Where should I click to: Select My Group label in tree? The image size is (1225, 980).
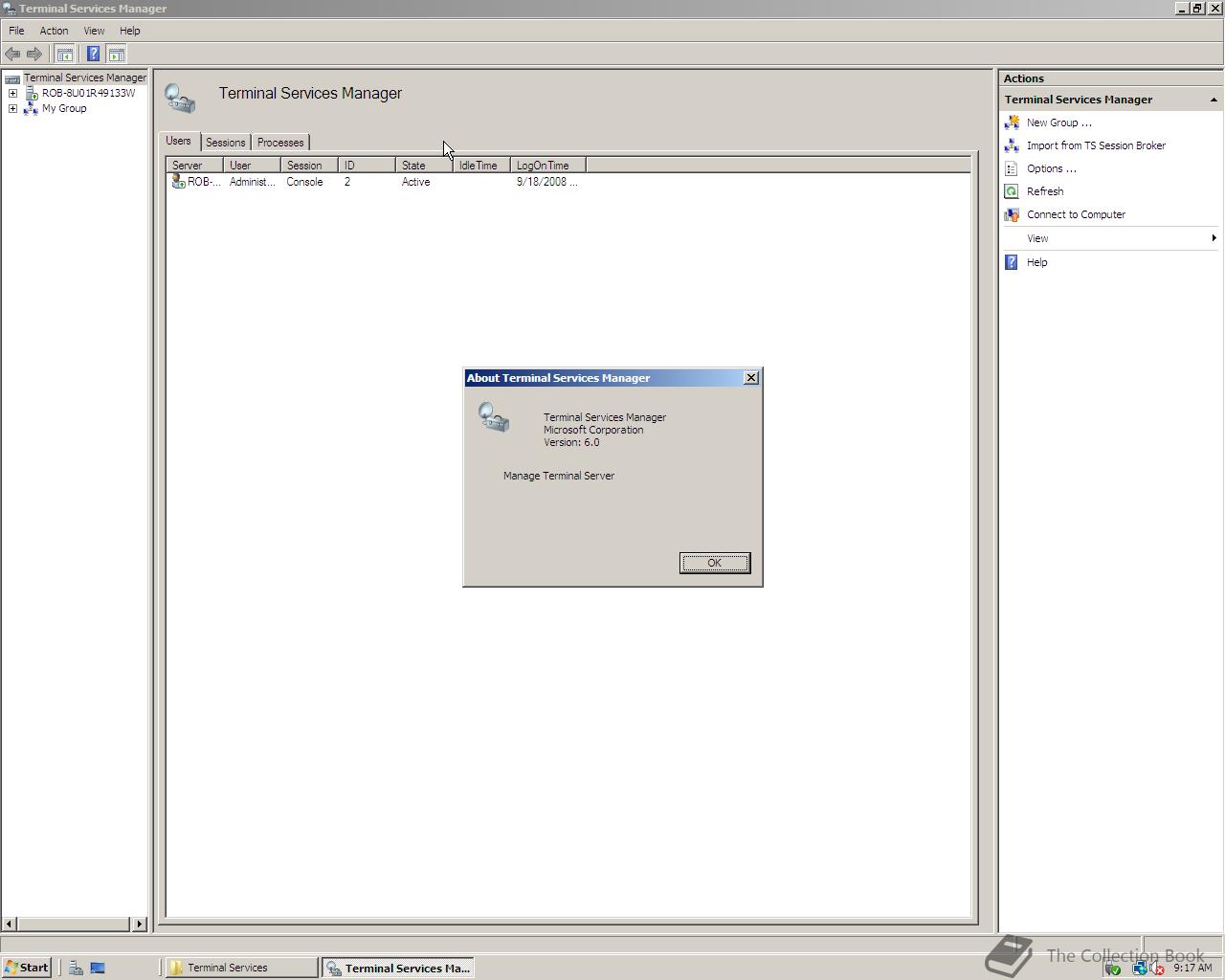[64, 108]
